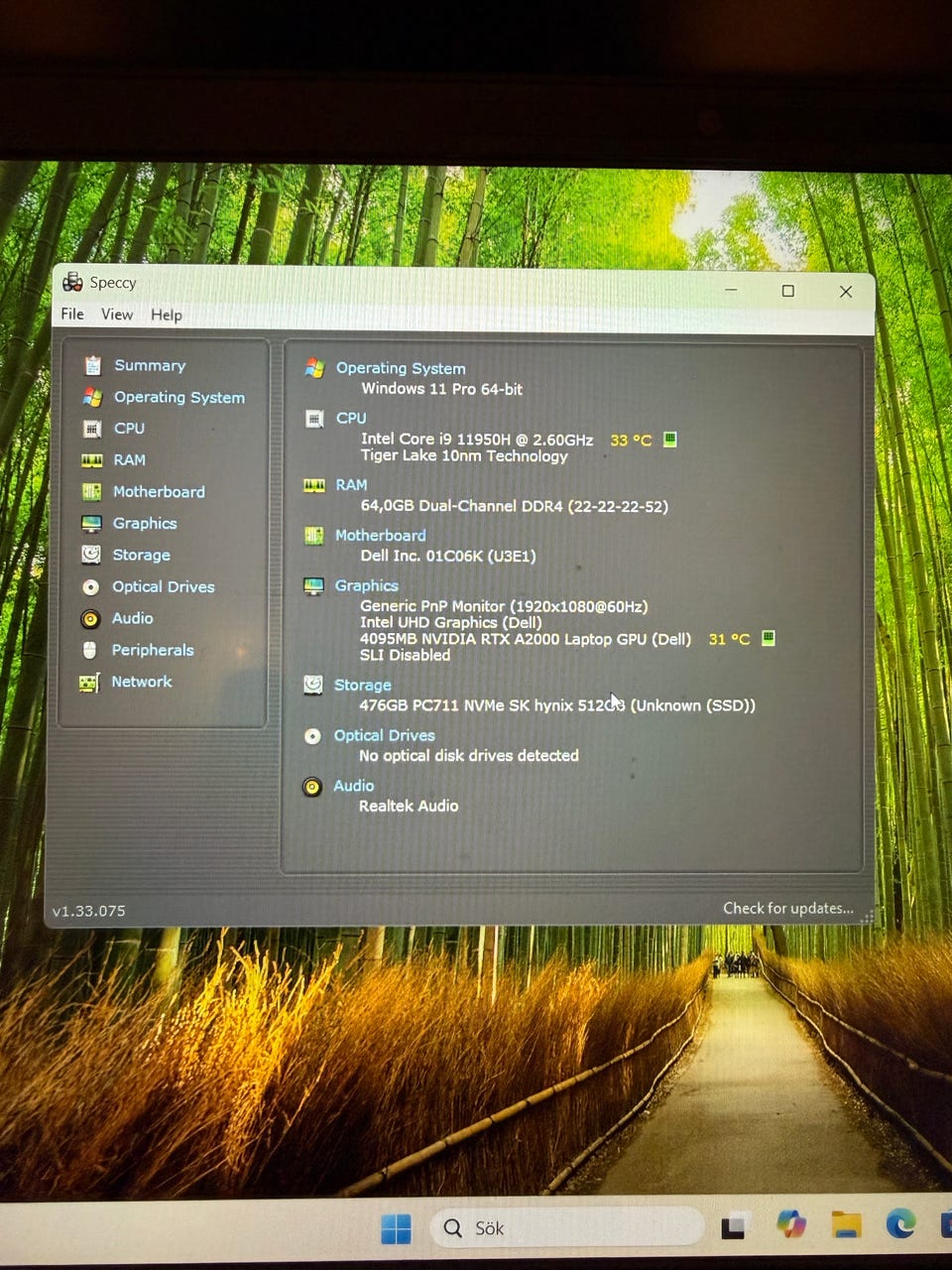The height and width of the screenshot is (1270, 952).
Task: Click the CPU chip icon in sidebar
Action: click(x=92, y=429)
